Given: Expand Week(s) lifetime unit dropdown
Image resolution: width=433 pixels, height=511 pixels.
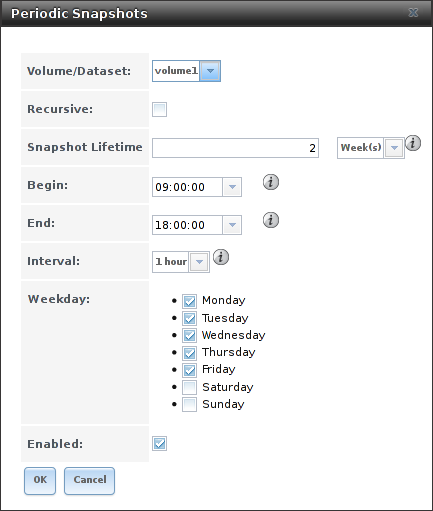Looking at the screenshot, I should tap(394, 148).
